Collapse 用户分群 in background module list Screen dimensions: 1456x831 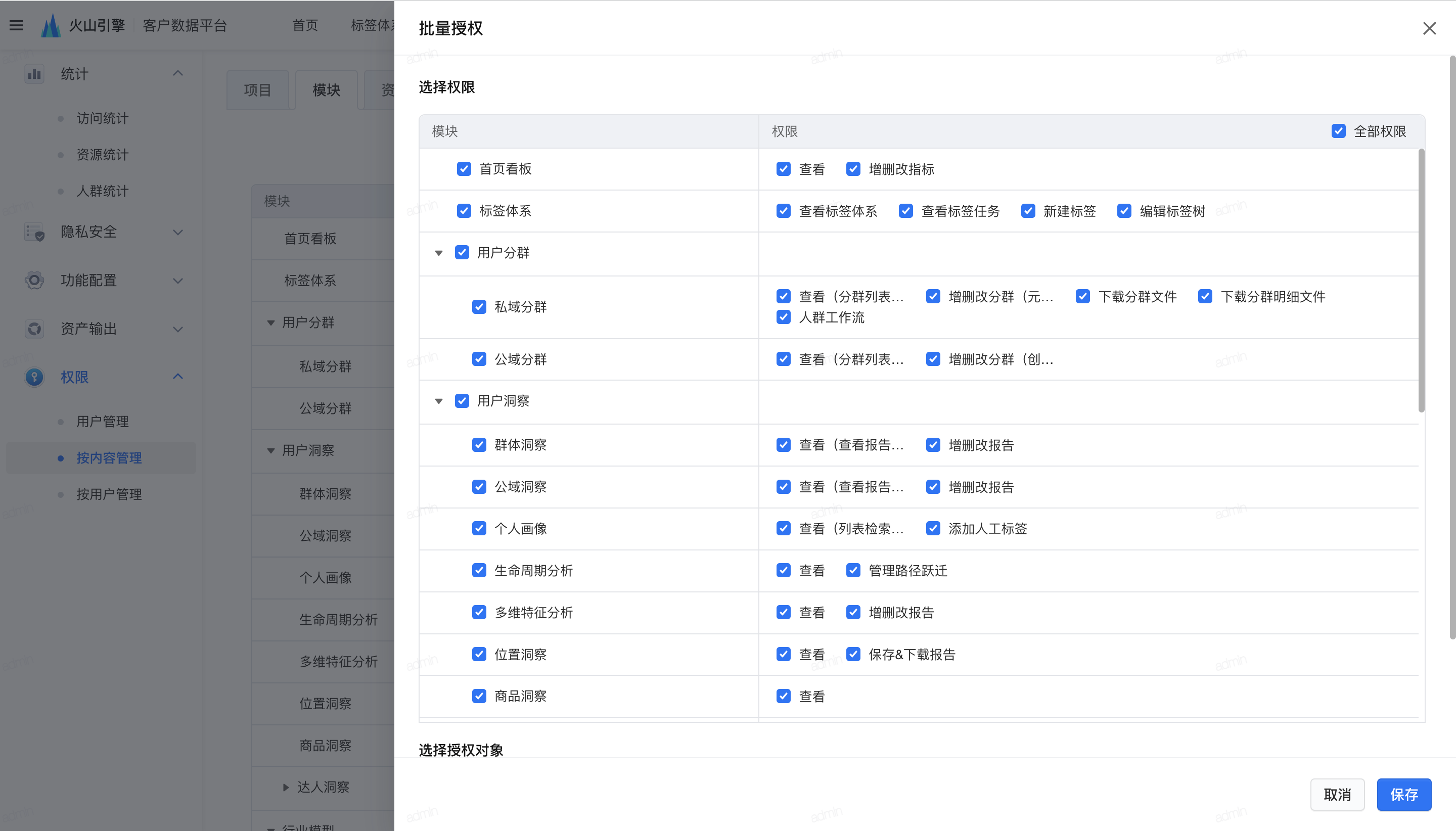tap(271, 323)
